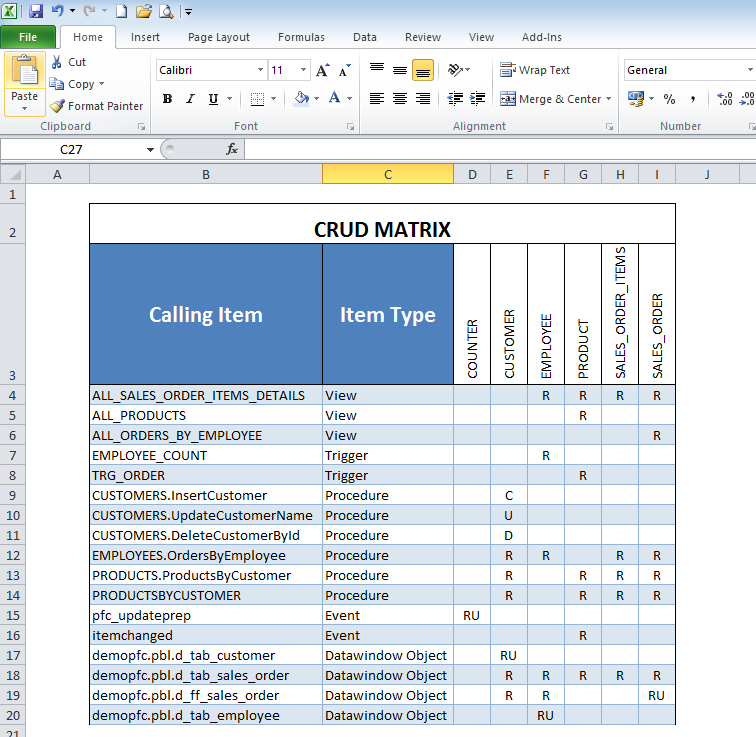Click the Format Painter brush icon

coord(57,106)
